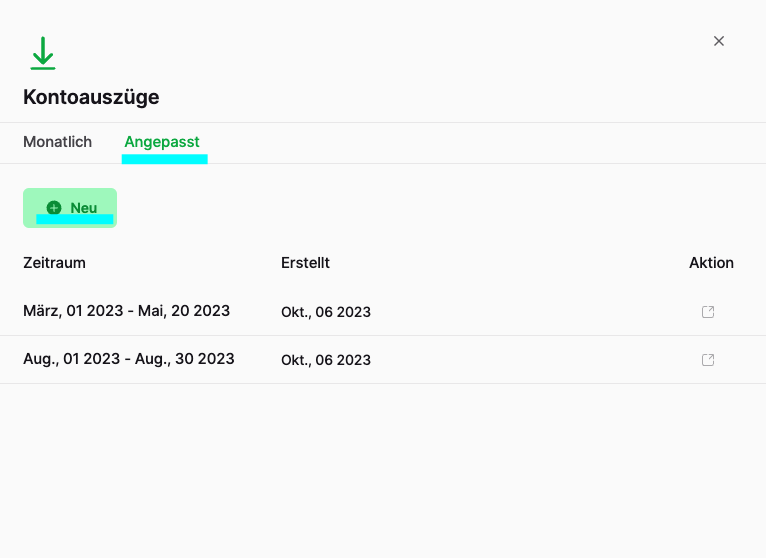Viewport: 766px width, 558px height.
Task: Click the green download icon
Action: point(42,53)
